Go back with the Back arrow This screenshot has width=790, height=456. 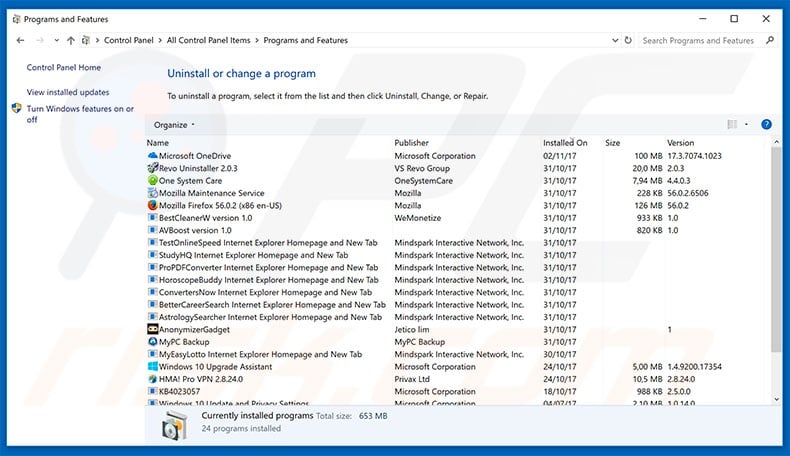coord(20,40)
